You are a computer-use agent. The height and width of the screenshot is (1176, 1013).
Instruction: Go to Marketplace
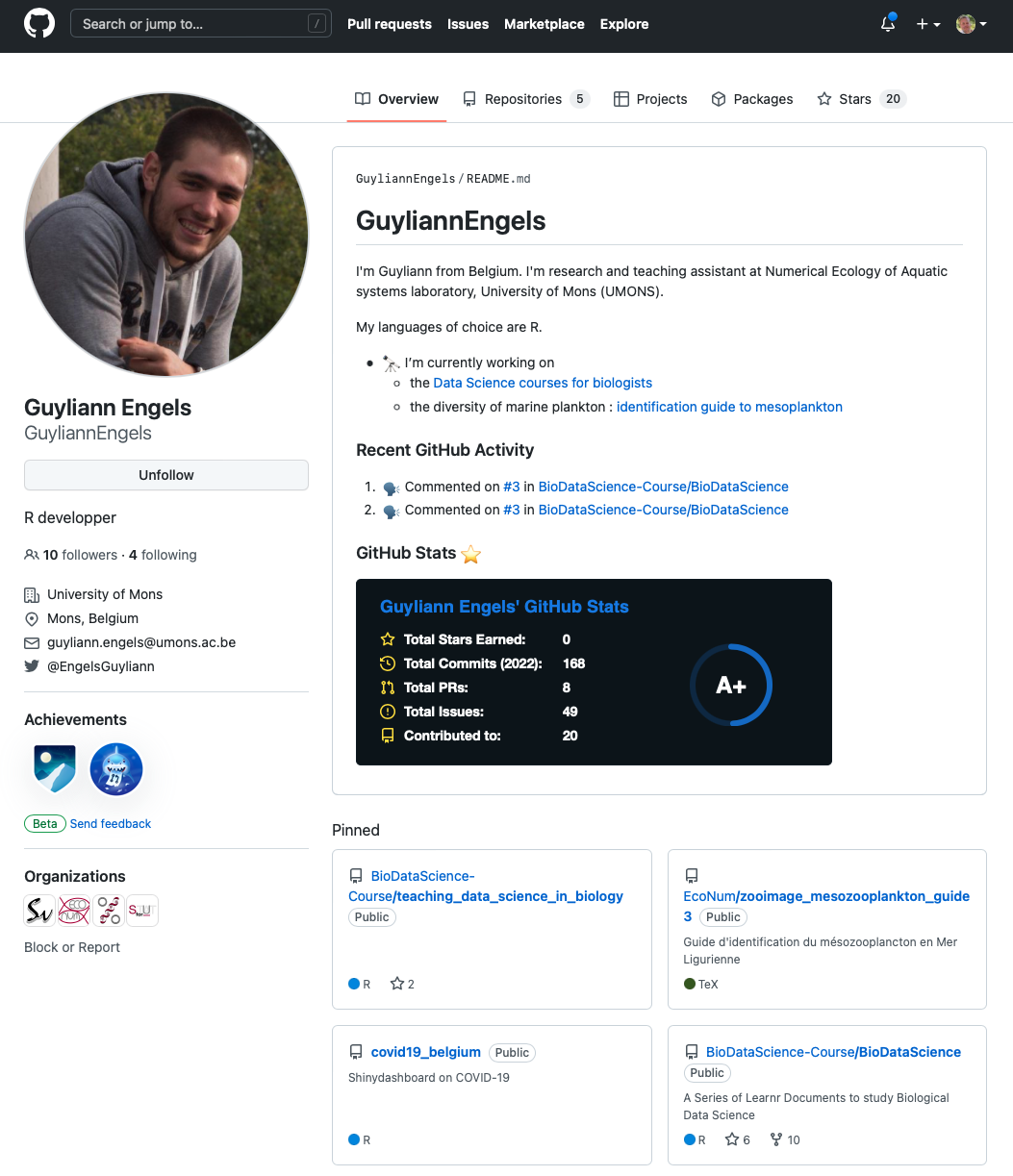tap(544, 24)
